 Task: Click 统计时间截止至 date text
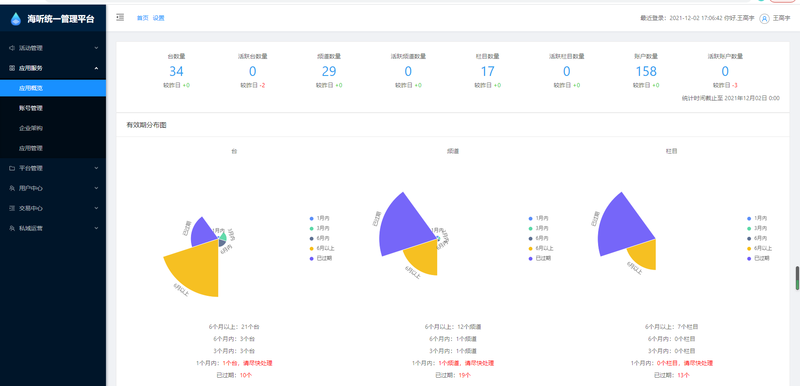tap(730, 98)
